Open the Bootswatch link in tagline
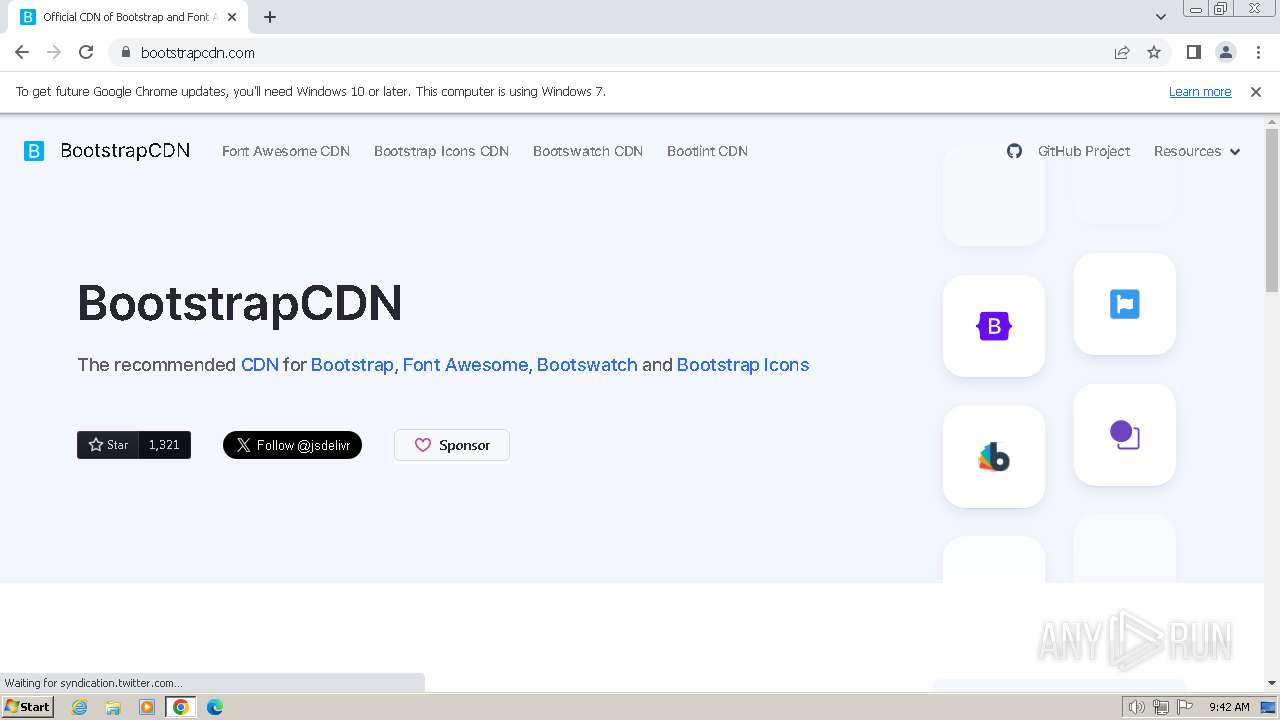The width and height of the screenshot is (1280, 720). [x=587, y=365]
